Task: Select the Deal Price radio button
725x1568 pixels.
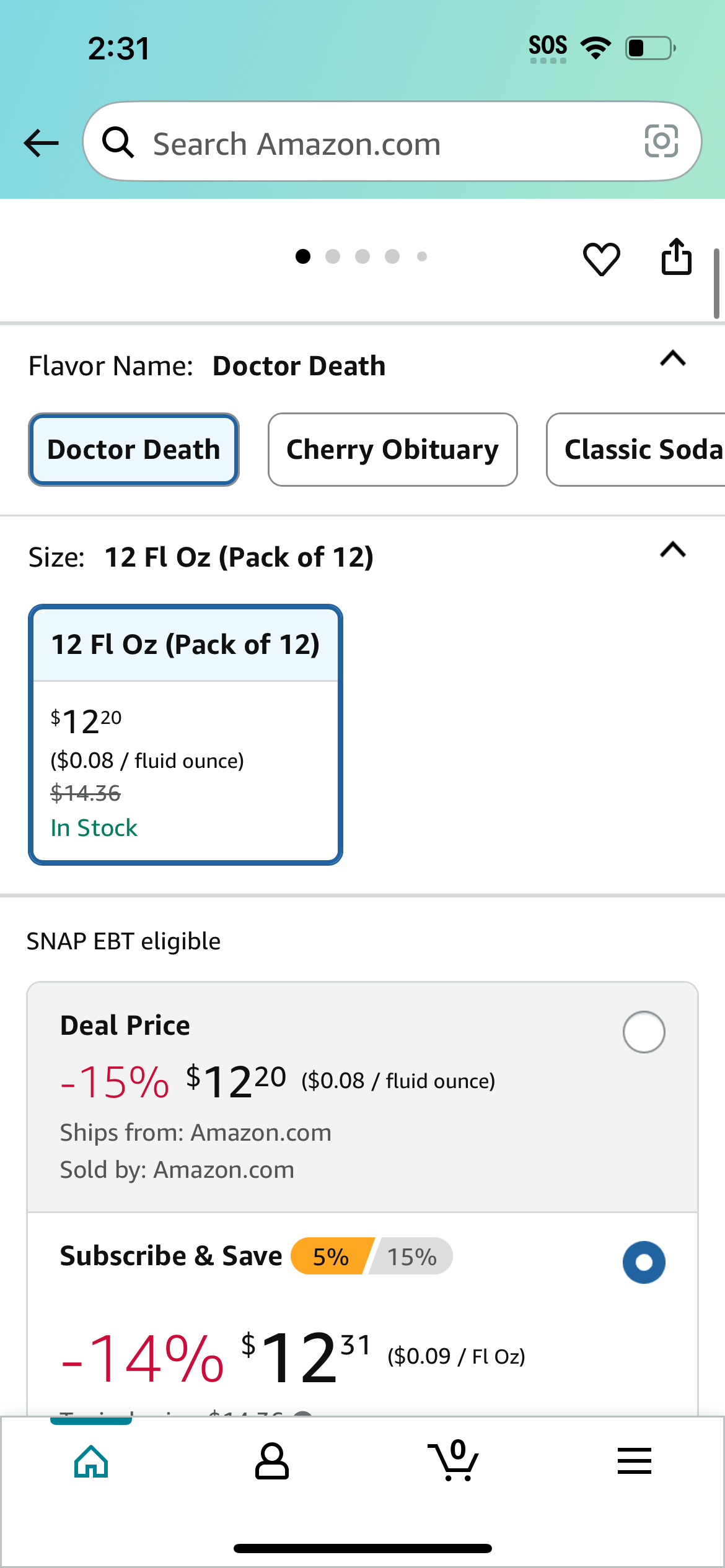Action: [644, 1032]
